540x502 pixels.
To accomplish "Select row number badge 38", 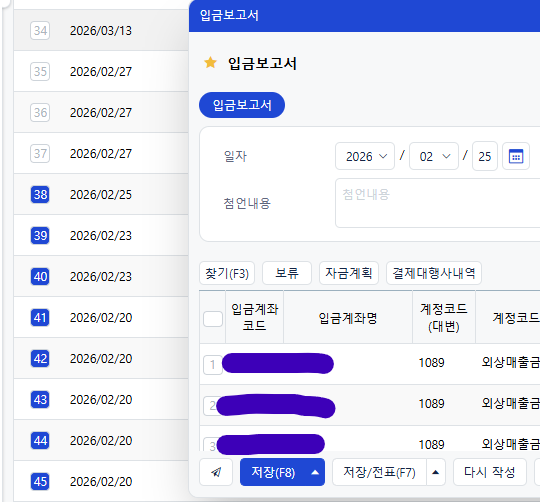I will point(40,195).
